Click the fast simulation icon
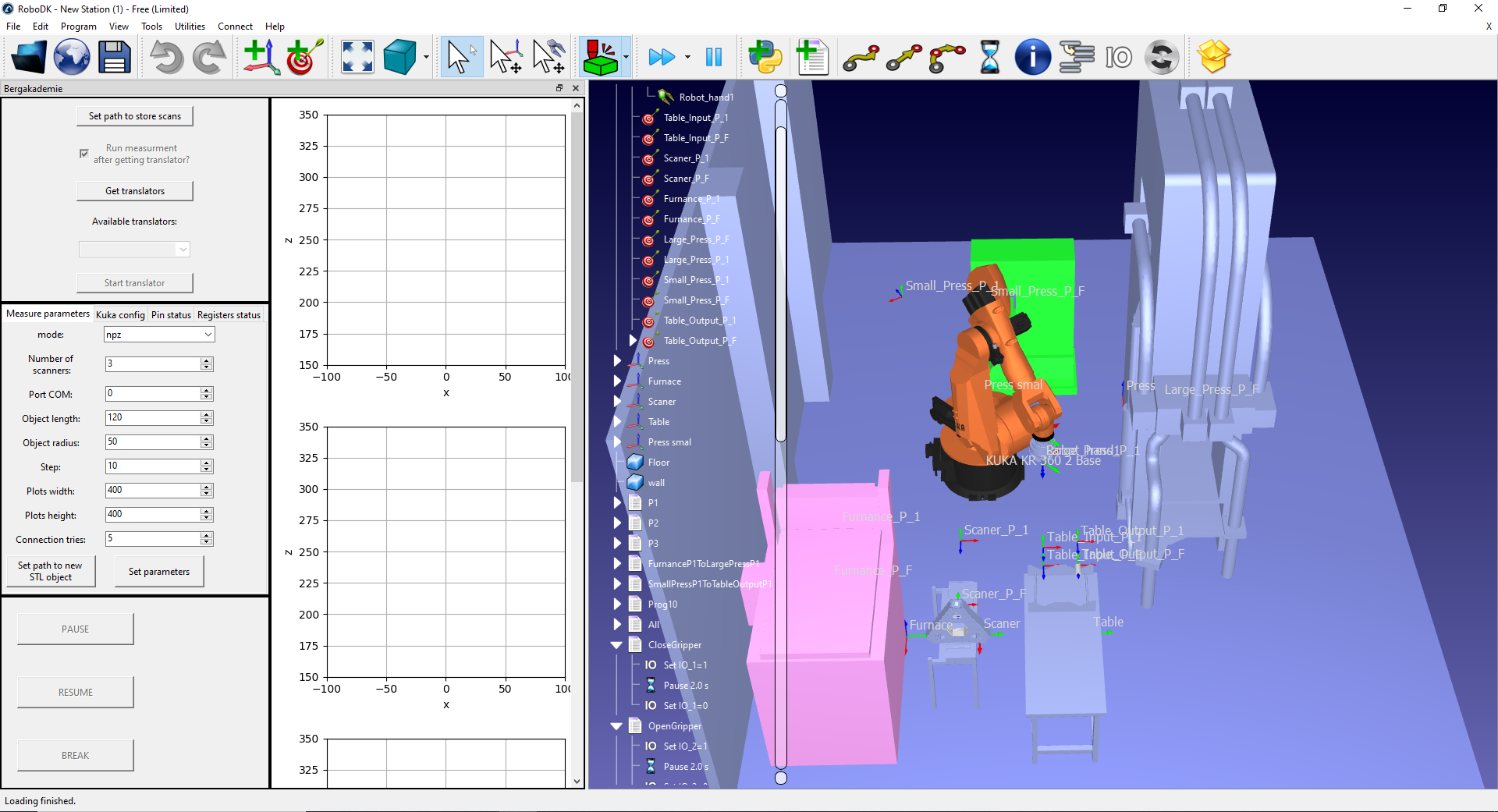This screenshot has width=1498, height=812. (662, 57)
